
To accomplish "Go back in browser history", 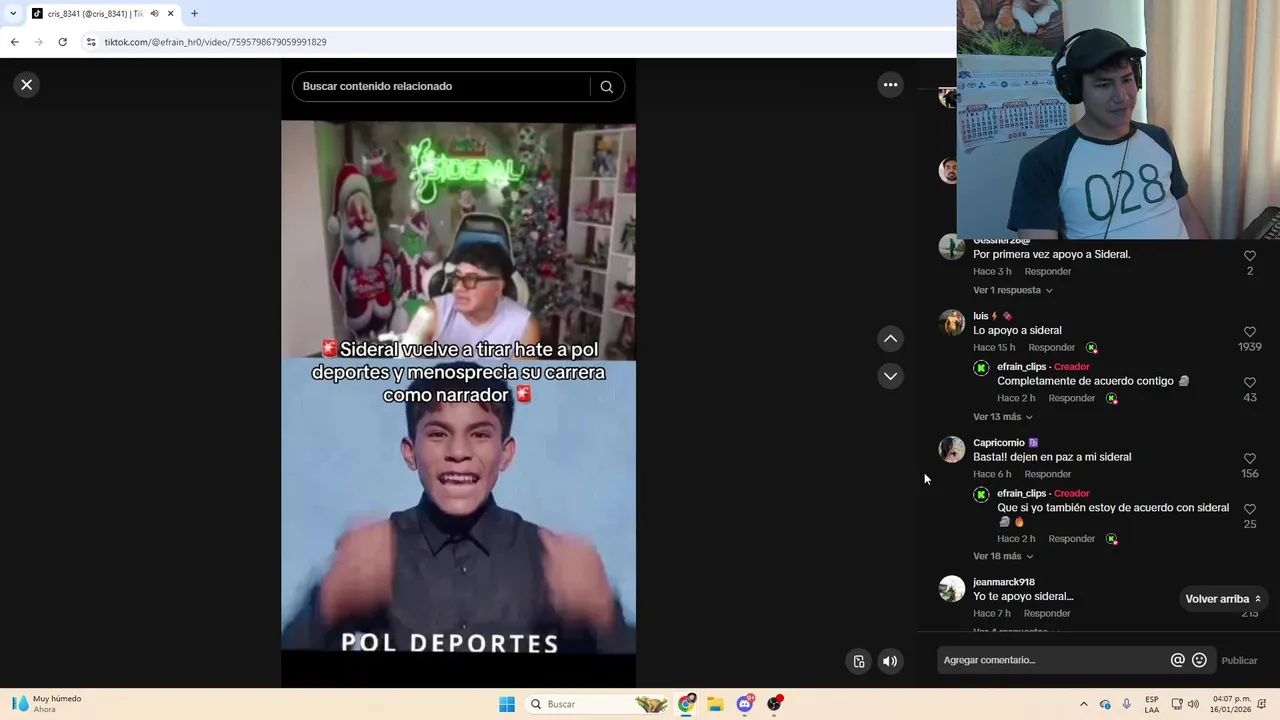I will 14,42.
